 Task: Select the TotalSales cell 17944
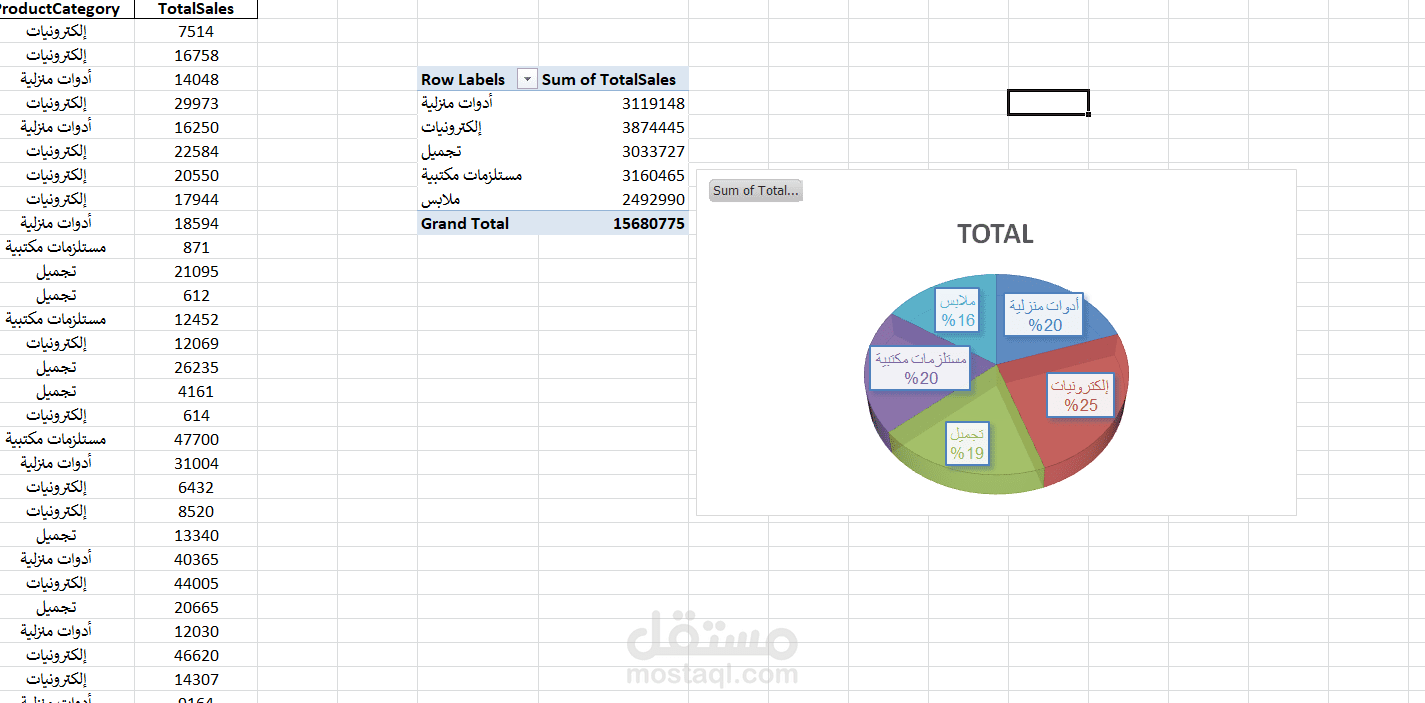click(x=196, y=199)
